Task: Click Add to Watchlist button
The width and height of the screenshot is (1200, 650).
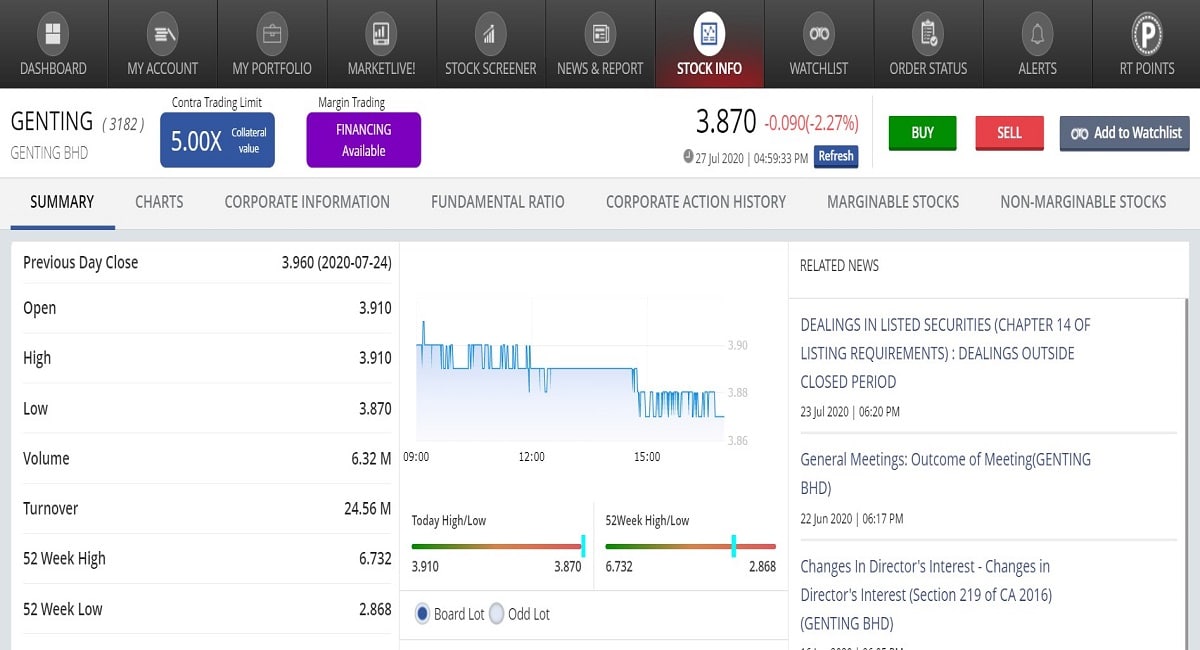Action: coord(1125,133)
